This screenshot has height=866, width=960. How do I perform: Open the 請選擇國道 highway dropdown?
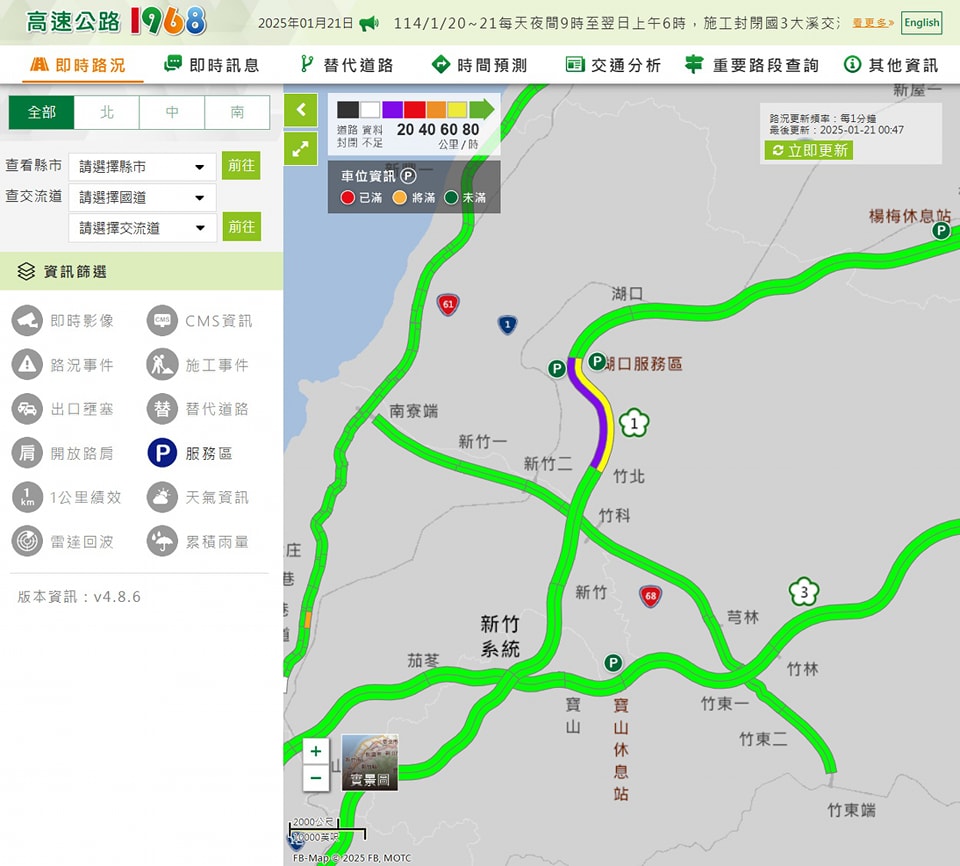[x=142, y=197]
